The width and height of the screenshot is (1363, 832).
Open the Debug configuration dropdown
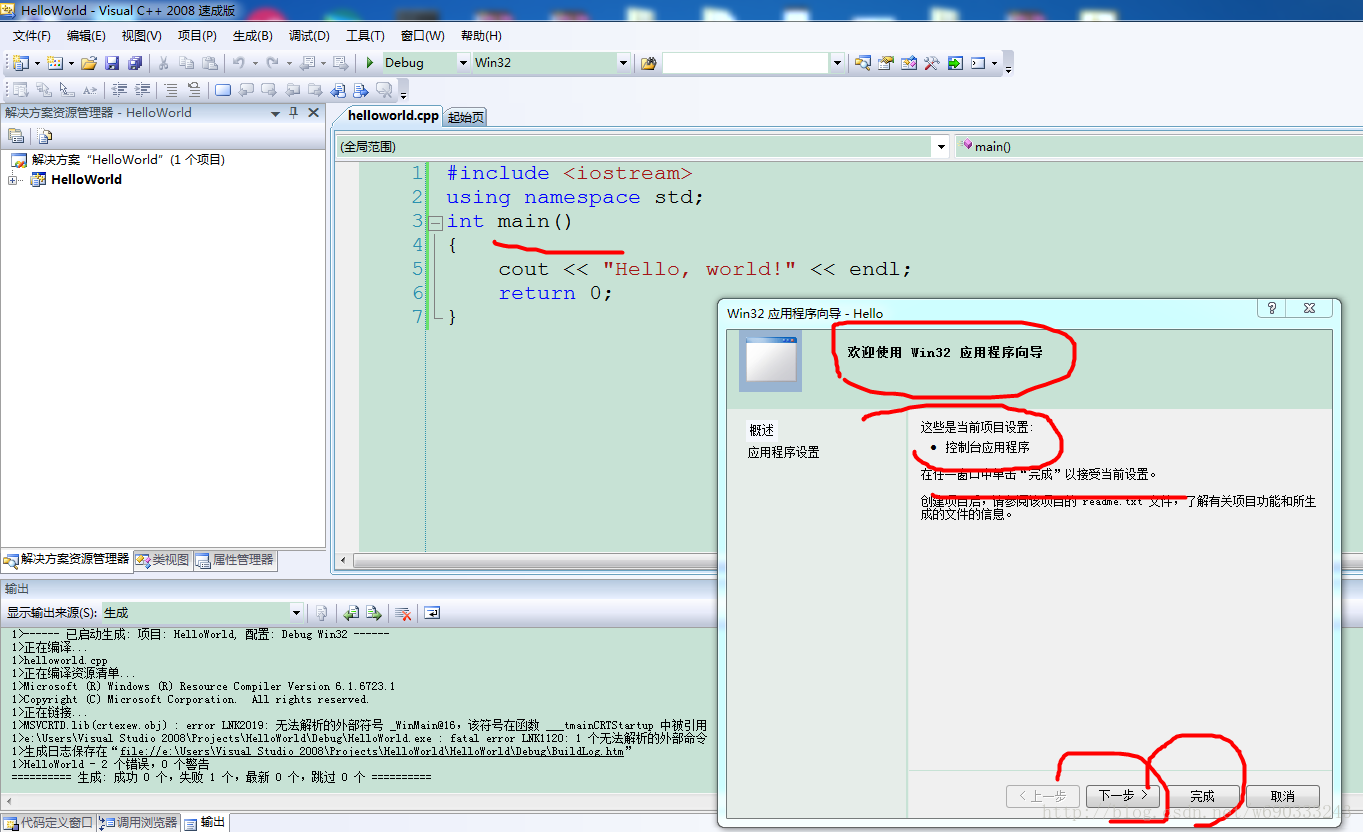click(463, 63)
